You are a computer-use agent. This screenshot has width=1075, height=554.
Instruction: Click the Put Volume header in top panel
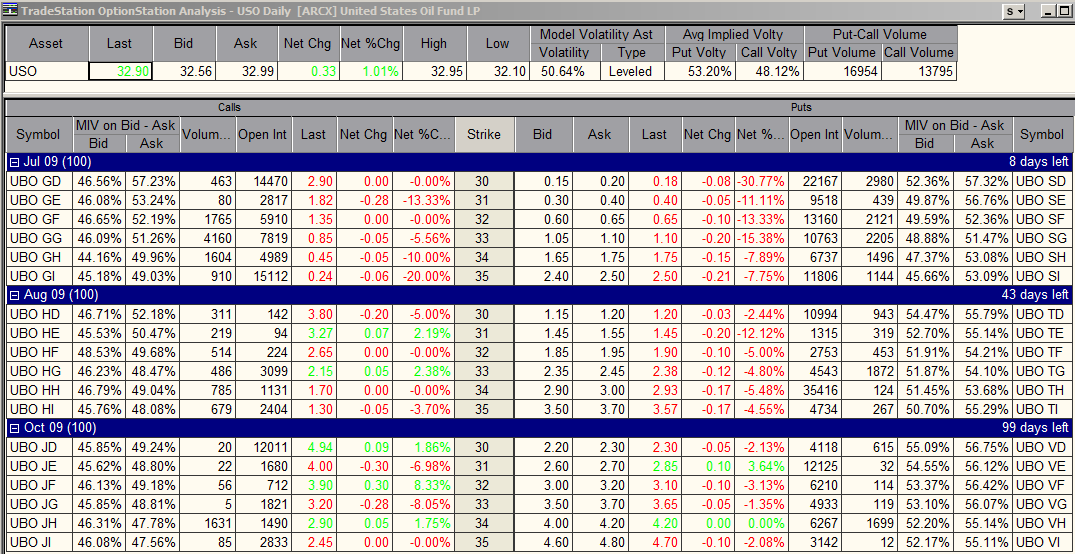[x=841, y=52]
